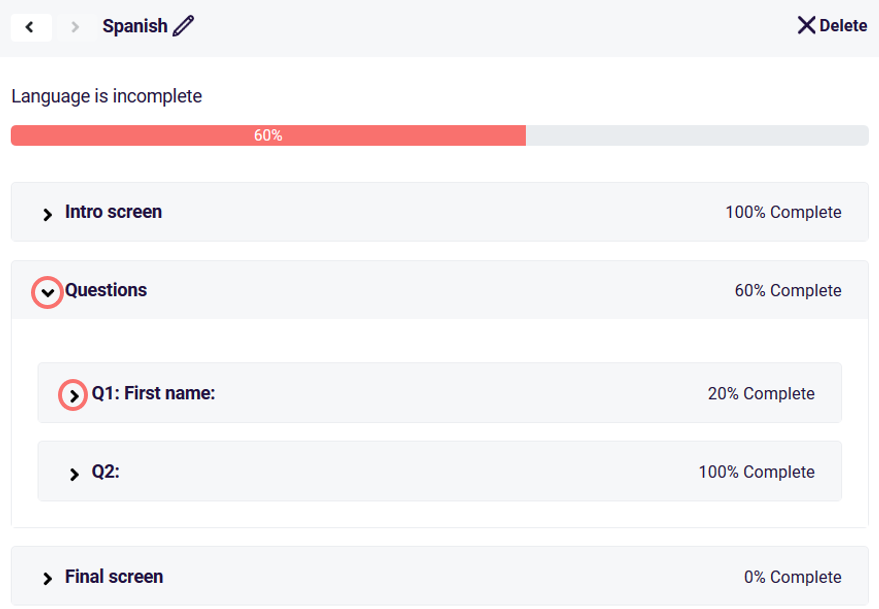879x609 pixels.
Task: Click the breadcrumb chevron next to back arrow
Action: pos(74,27)
